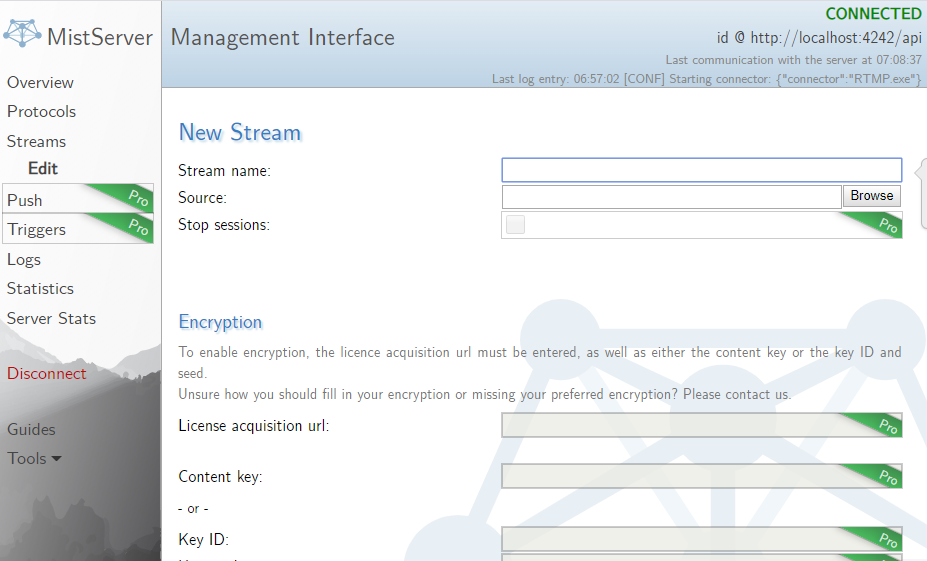Click the Last log entry line
The image size is (927, 561).
click(x=706, y=79)
